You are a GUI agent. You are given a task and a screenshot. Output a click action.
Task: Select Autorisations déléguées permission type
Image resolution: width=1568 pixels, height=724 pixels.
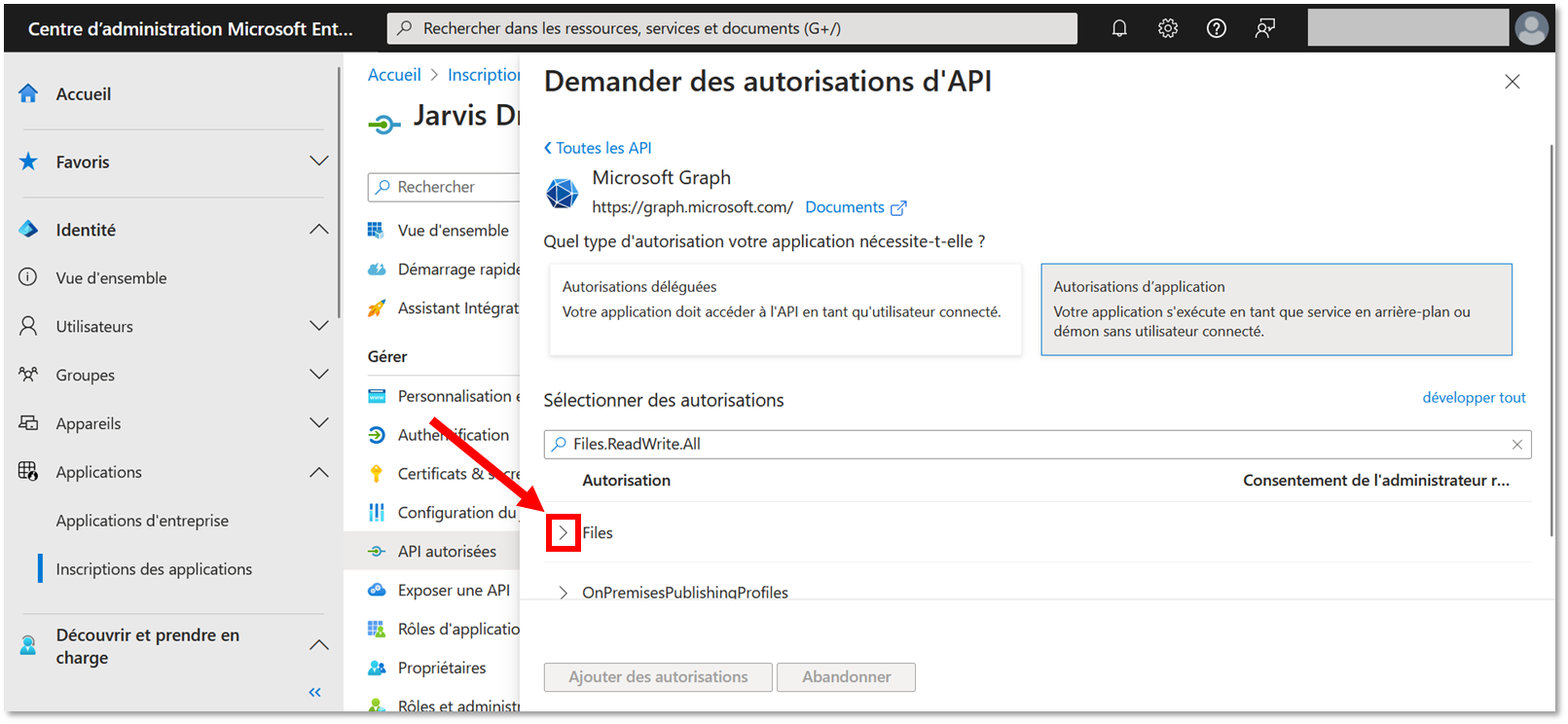tap(785, 309)
